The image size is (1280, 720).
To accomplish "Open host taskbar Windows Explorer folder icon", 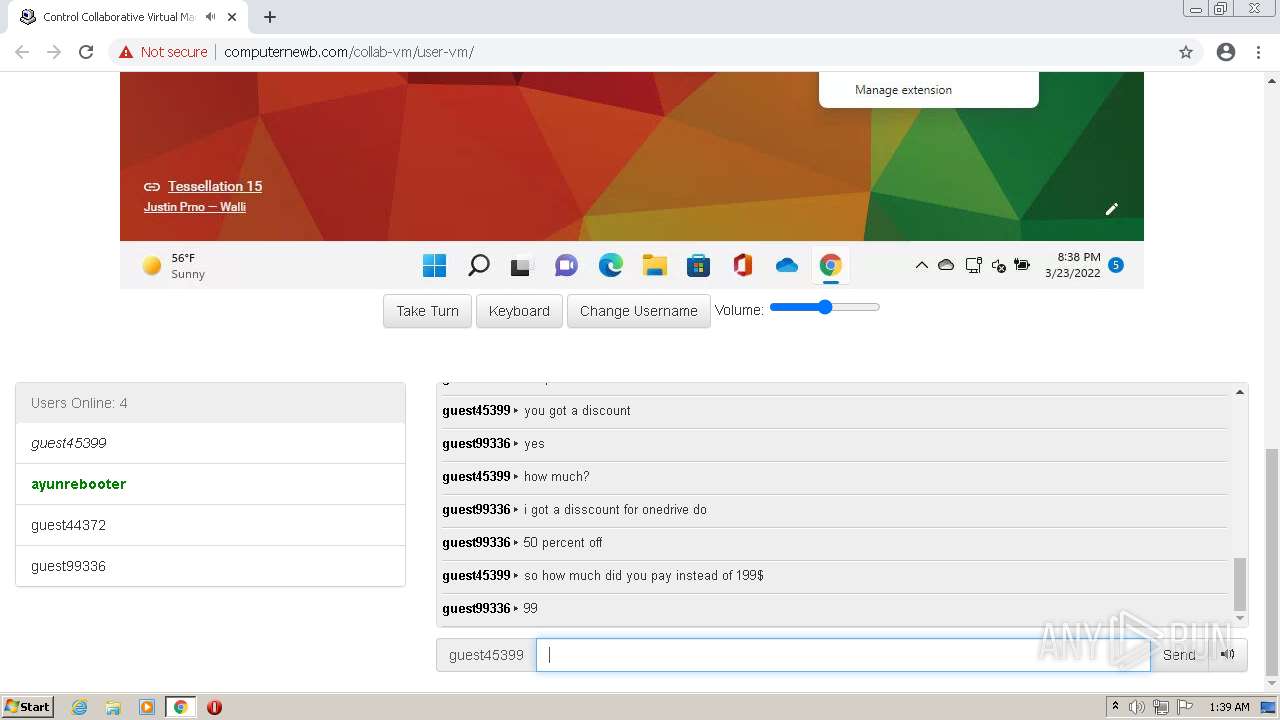I will (113, 707).
